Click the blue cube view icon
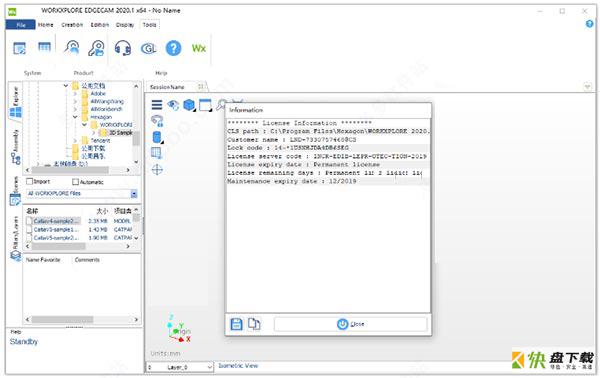 click(189, 105)
